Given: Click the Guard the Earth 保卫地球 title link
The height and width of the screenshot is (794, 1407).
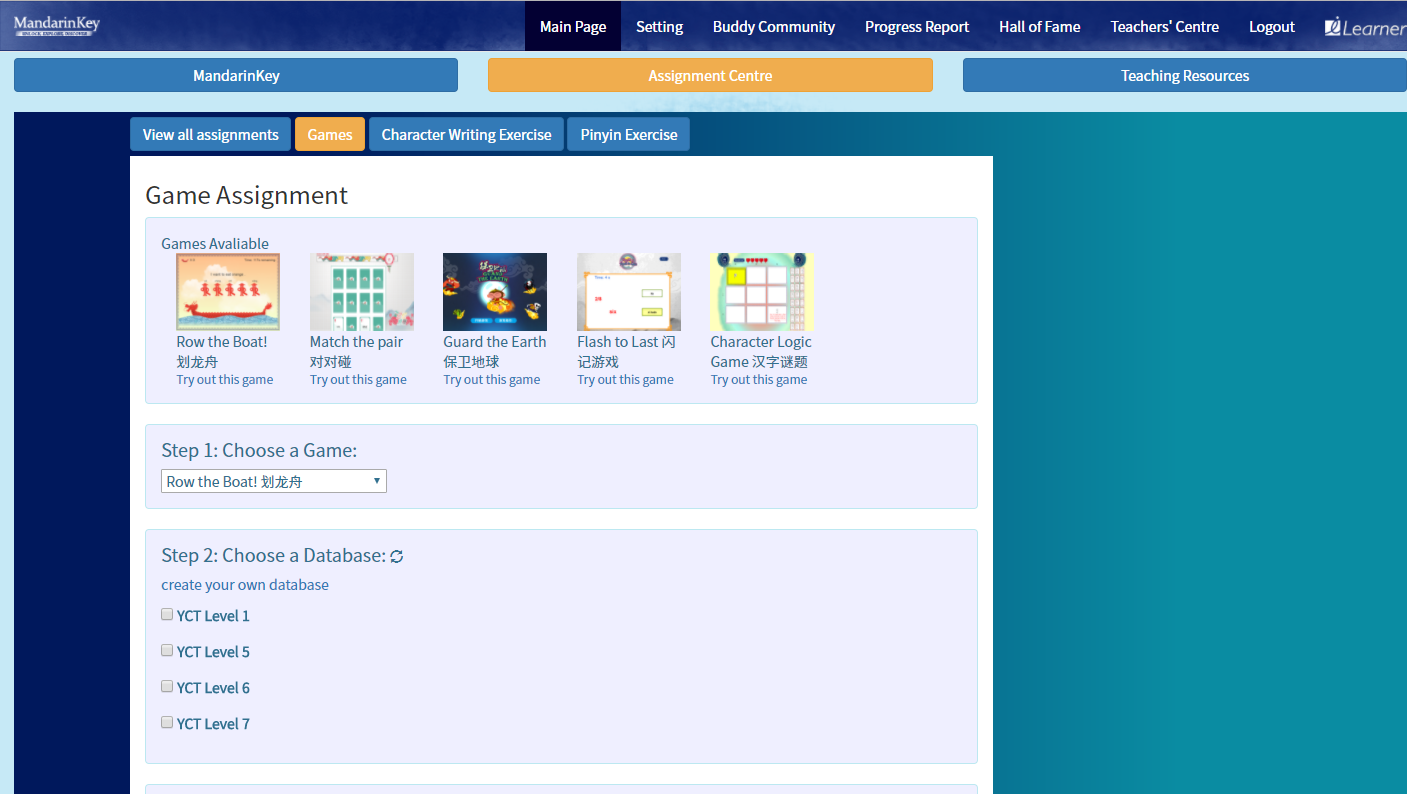Looking at the screenshot, I should (x=495, y=352).
